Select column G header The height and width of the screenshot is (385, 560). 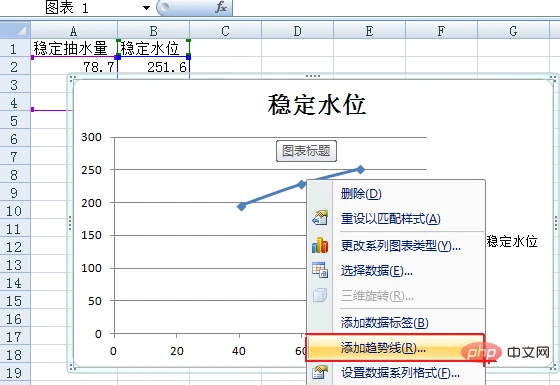pos(513,30)
